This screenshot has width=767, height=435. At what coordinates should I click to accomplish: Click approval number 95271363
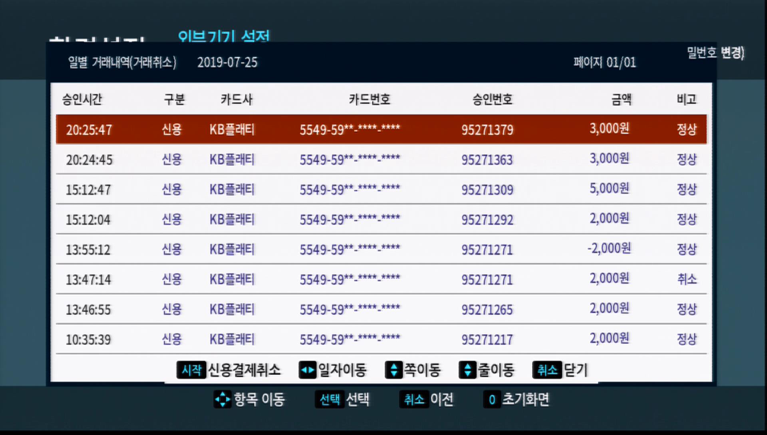coord(487,160)
